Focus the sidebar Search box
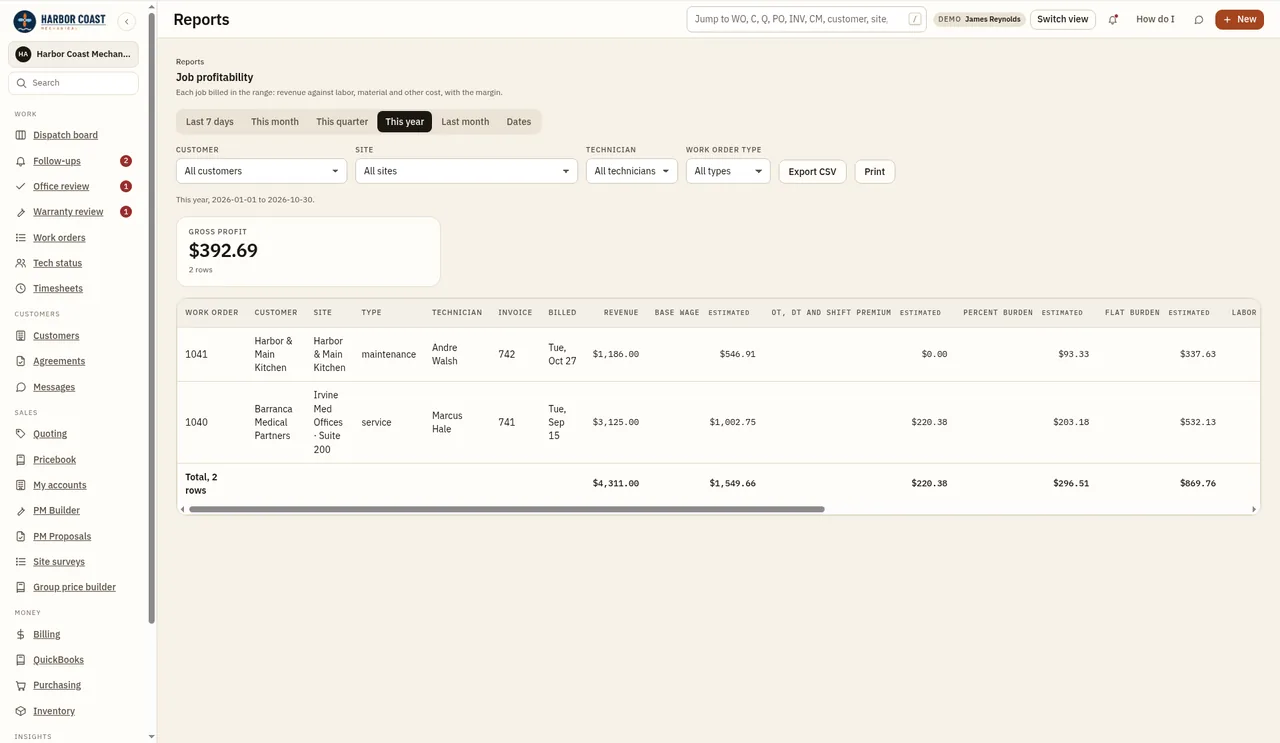Viewport: 1280px width, 743px height. [73, 83]
